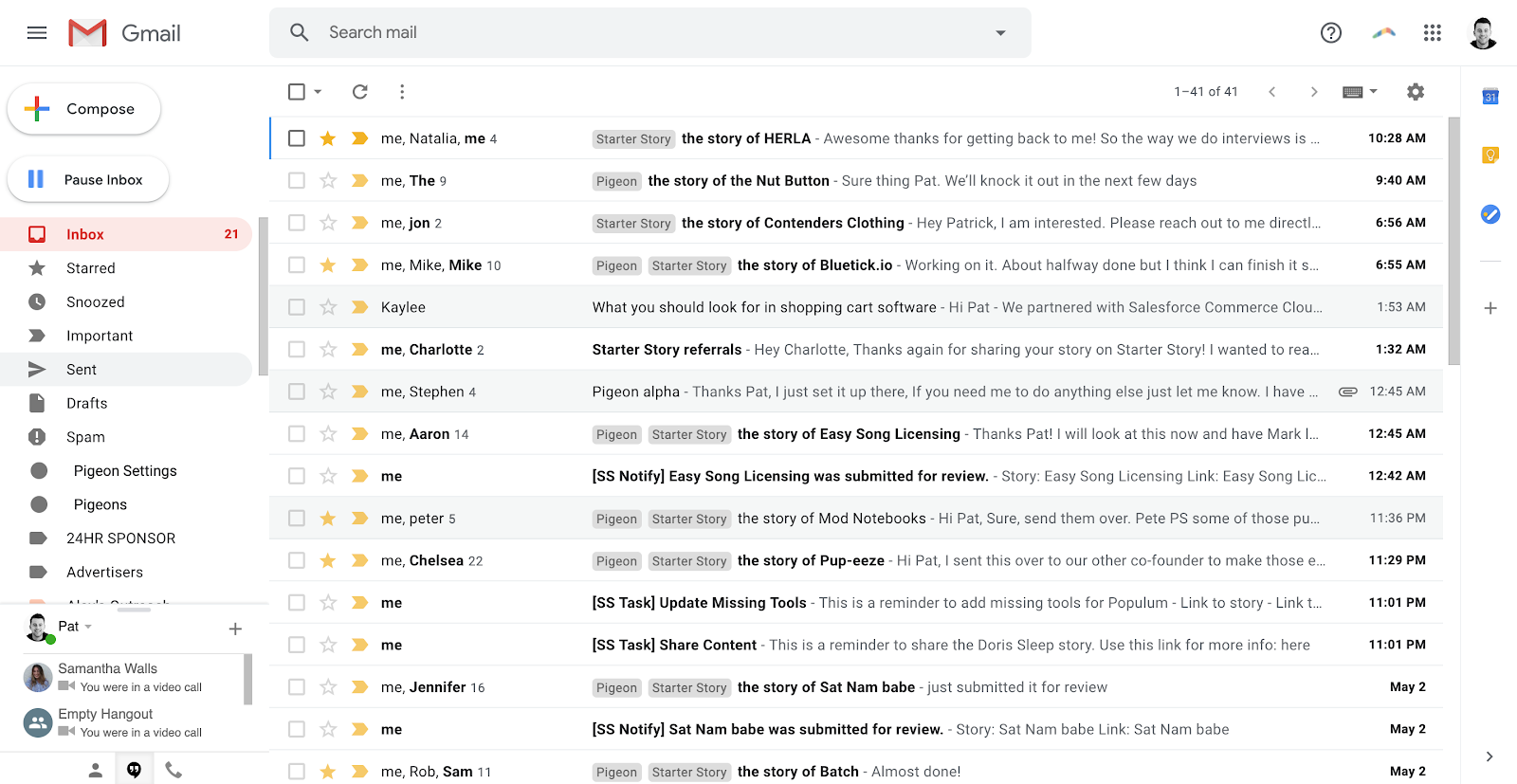Get add-ons with the plus icon
Image resolution: width=1517 pixels, height=784 pixels.
[x=1490, y=308]
